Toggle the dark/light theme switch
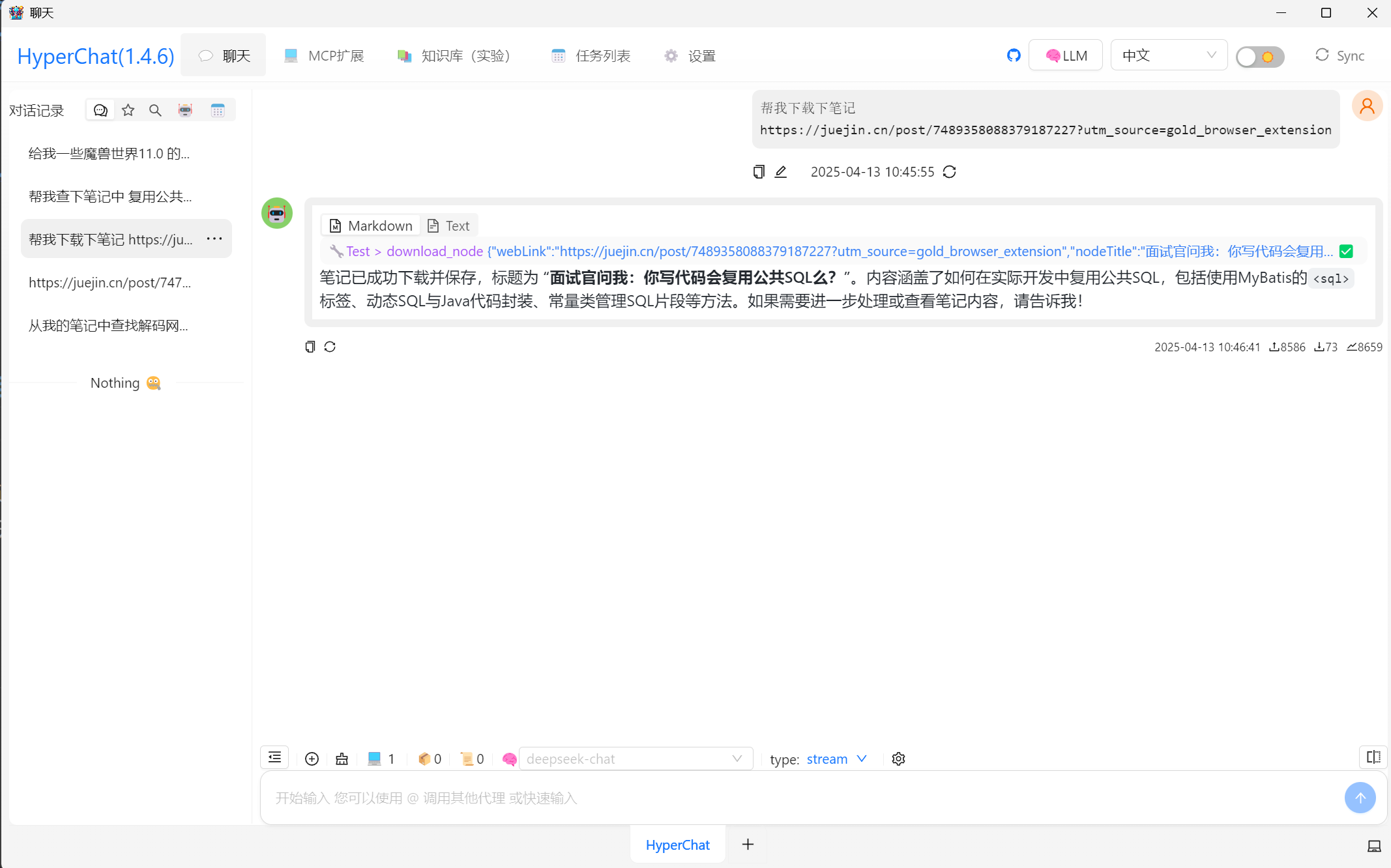Image resolution: width=1391 pixels, height=868 pixels. 1260,57
